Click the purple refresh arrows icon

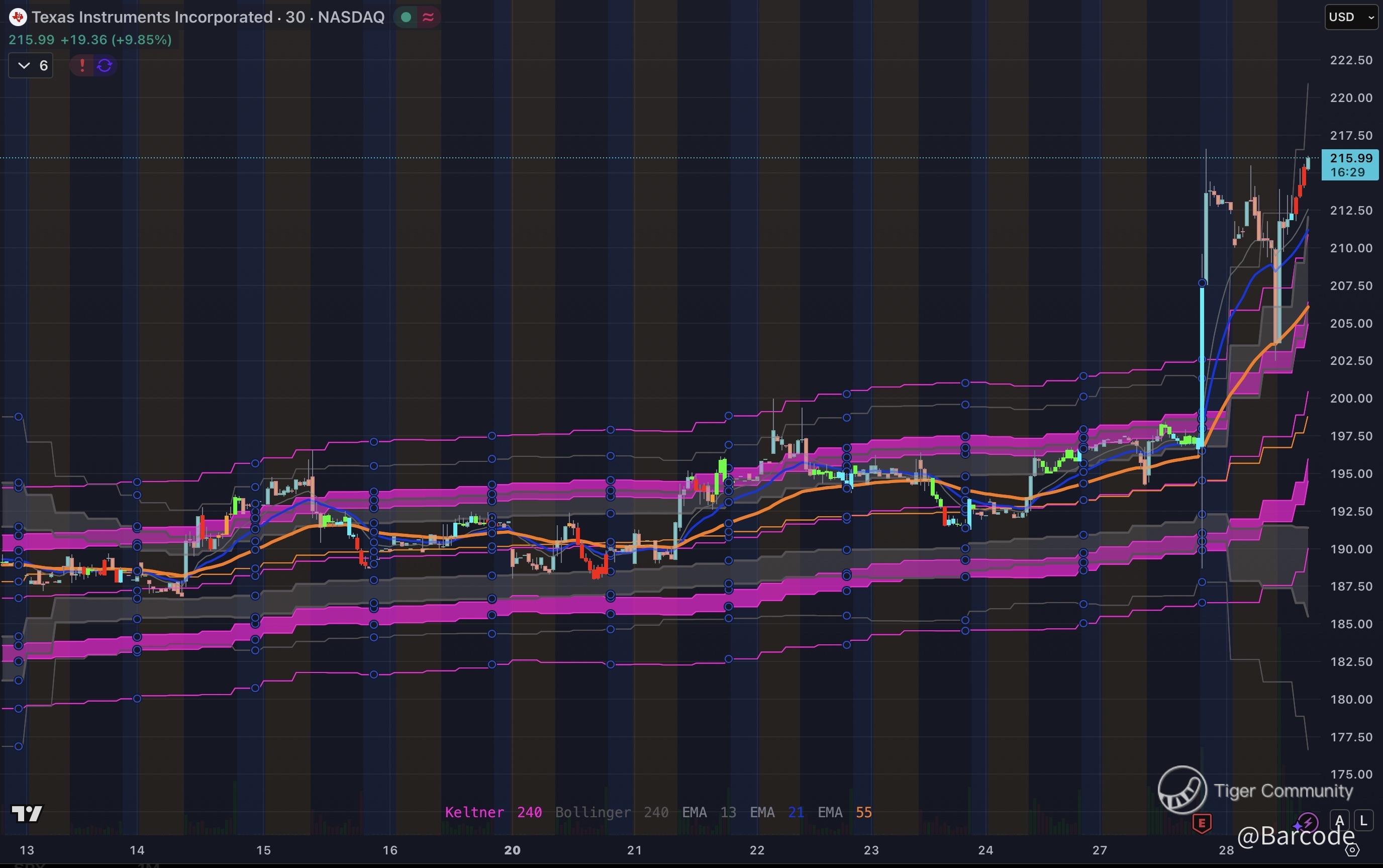[x=105, y=65]
